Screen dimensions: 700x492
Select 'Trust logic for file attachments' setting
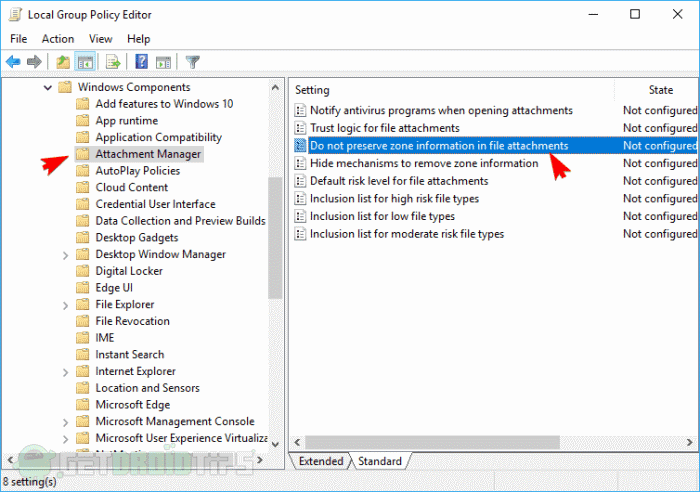coord(384,128)
